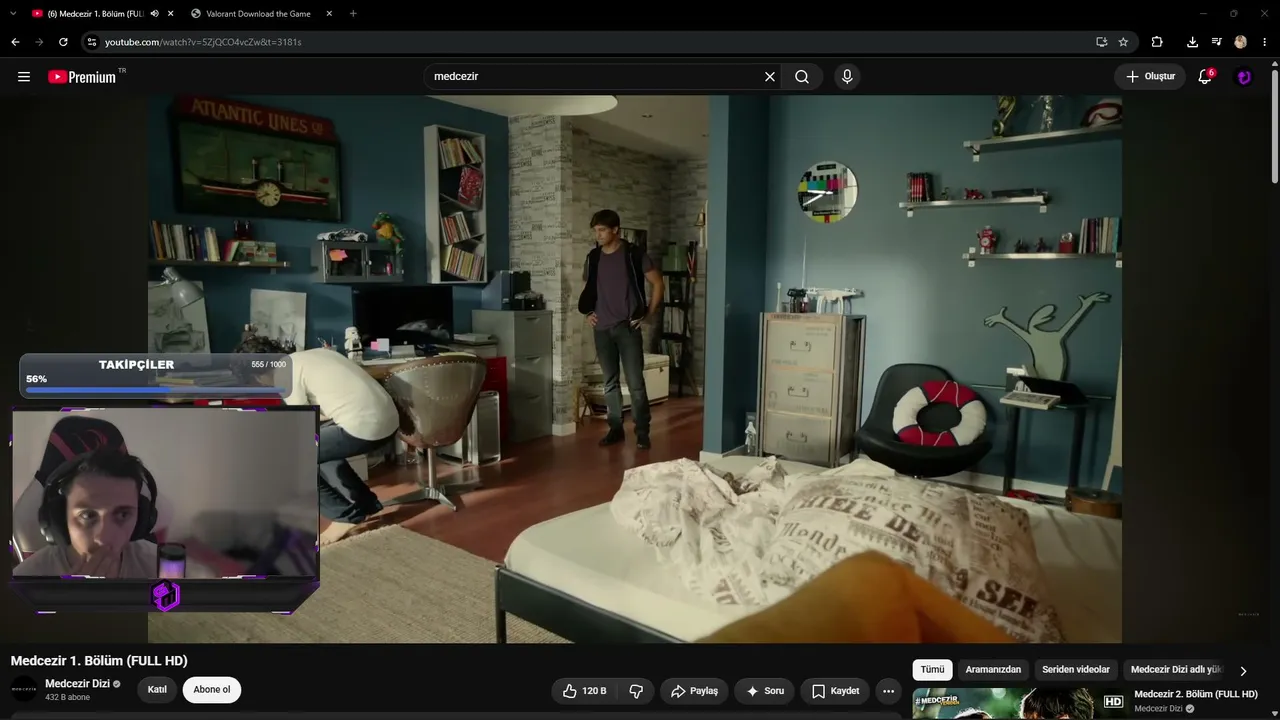1280x720 pixels.
Task: Open the YouTube guide hamburger menu
Action: tap(24, 77)
